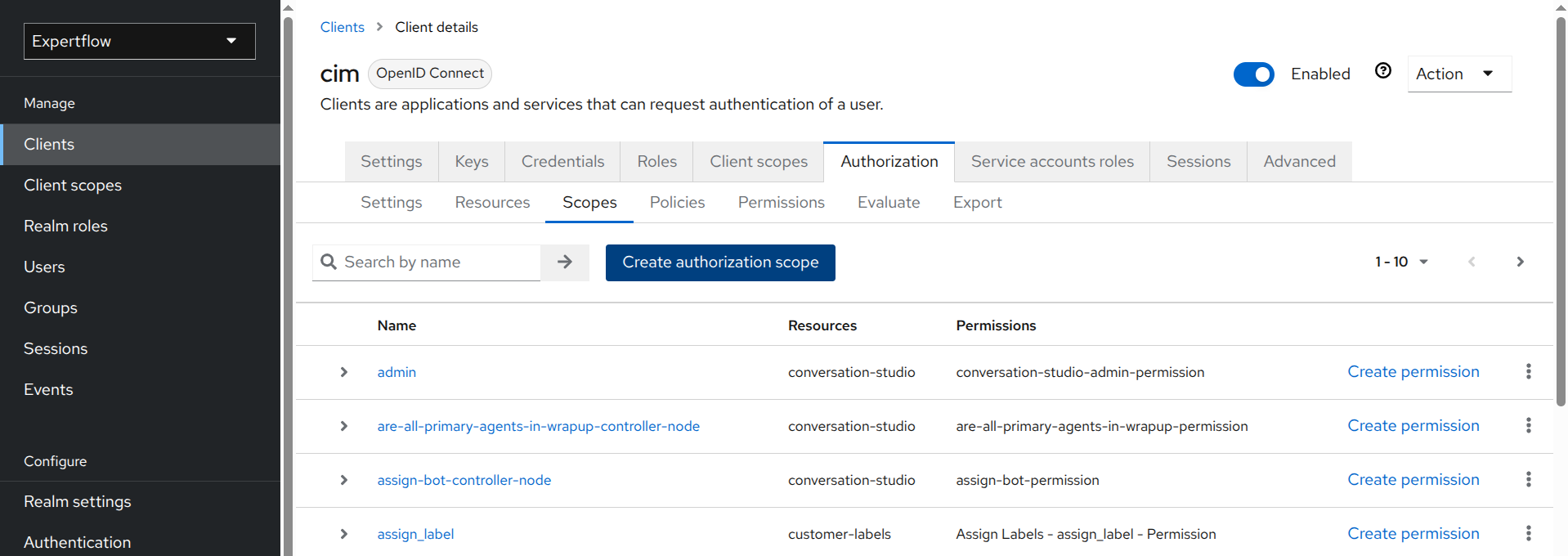Click the help question mark icon
Viewport: 1568px width, 556px height.
(x=1382, y=71)
